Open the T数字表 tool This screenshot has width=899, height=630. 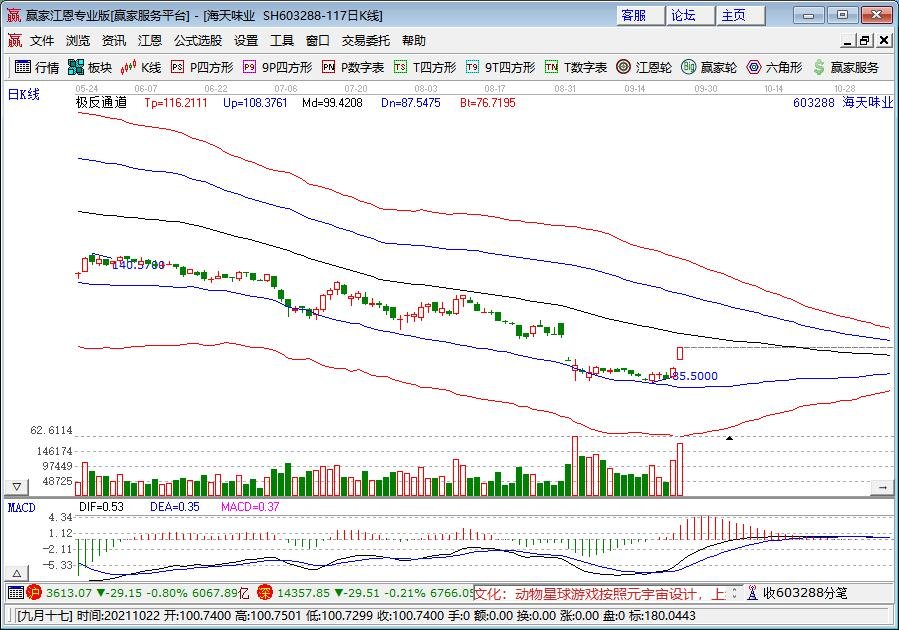click(576, 67)
